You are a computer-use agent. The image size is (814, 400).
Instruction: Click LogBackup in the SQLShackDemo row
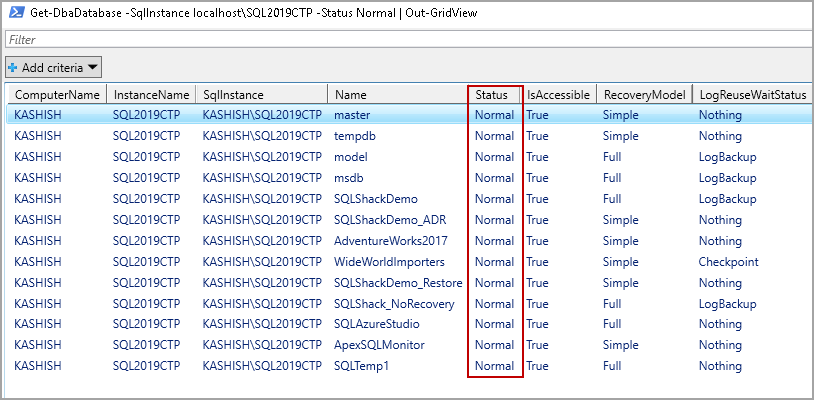pos(727,199)
